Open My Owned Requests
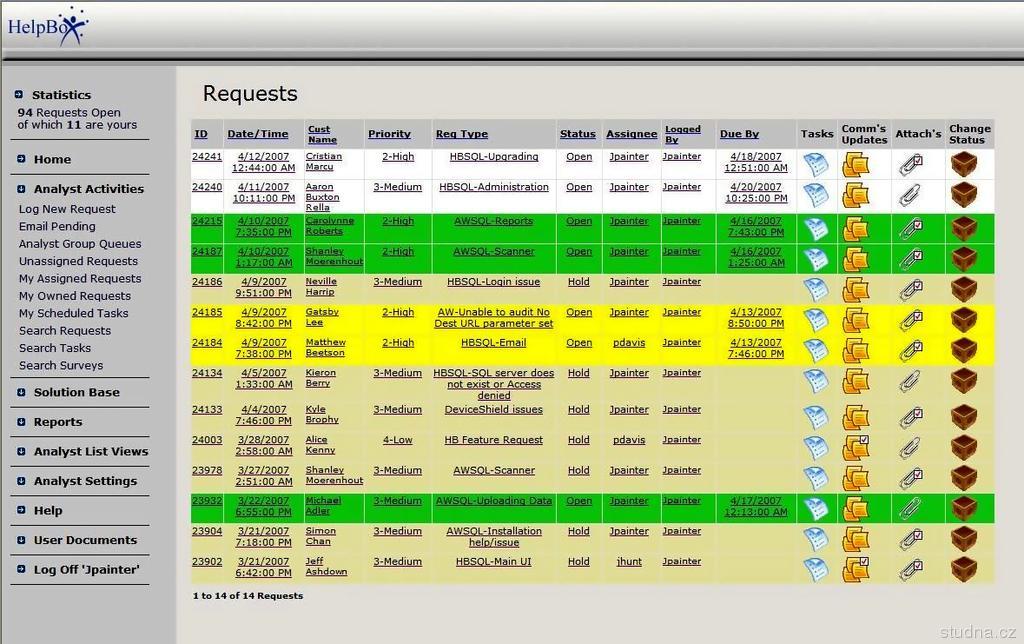1024x644 pixels. click(x=74, y=296)
